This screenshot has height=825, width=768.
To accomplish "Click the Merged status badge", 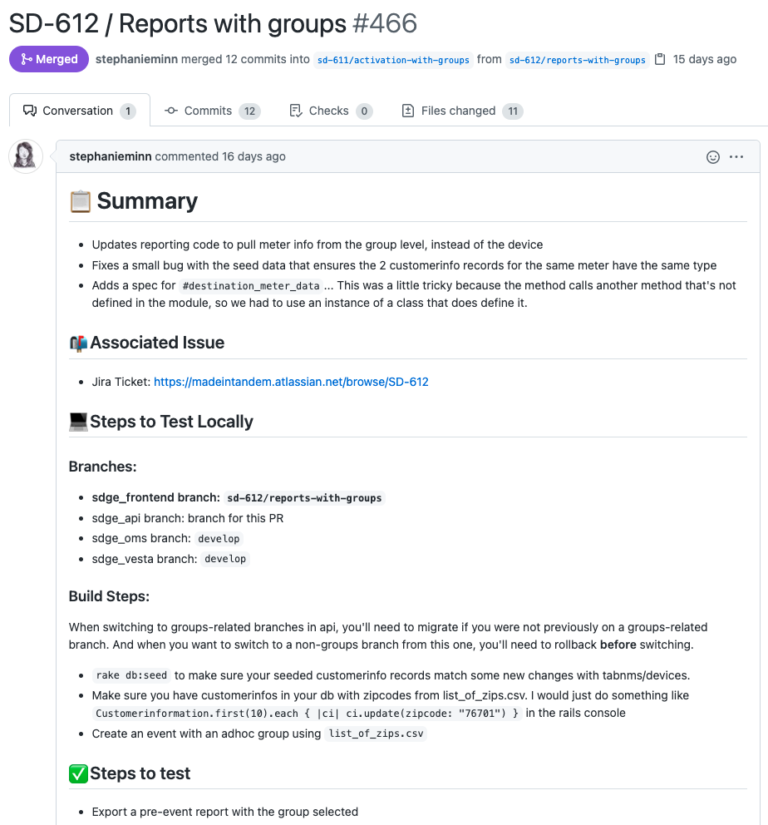I will (x=48, y=59).
